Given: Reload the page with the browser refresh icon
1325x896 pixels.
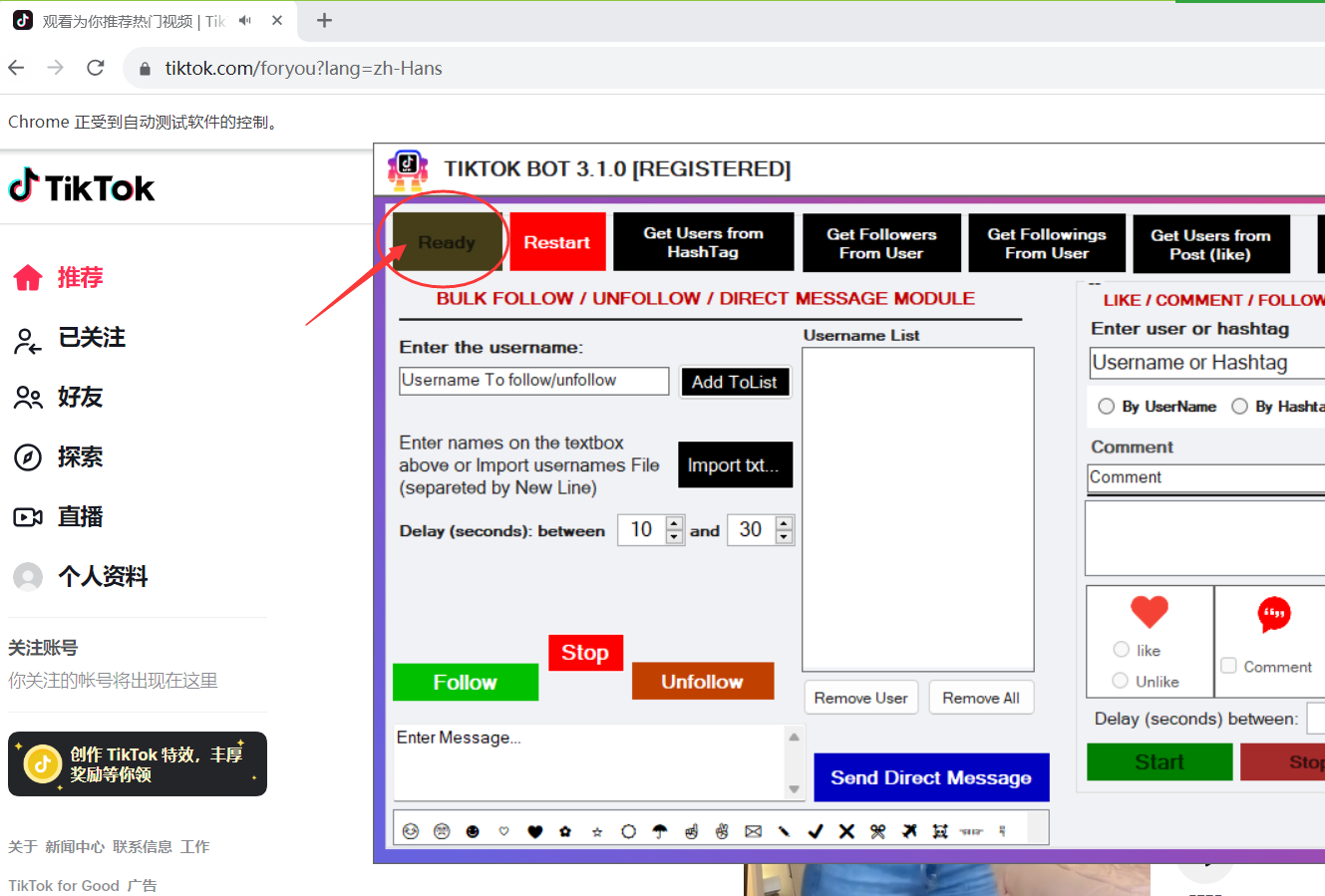Looking at the screenshot, I should (x=96, y=68).
